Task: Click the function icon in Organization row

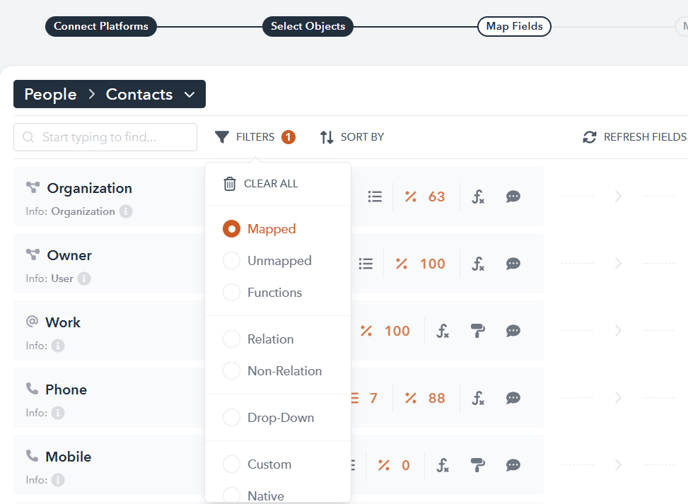Action: pyautogui.click(x=478, y=197)
